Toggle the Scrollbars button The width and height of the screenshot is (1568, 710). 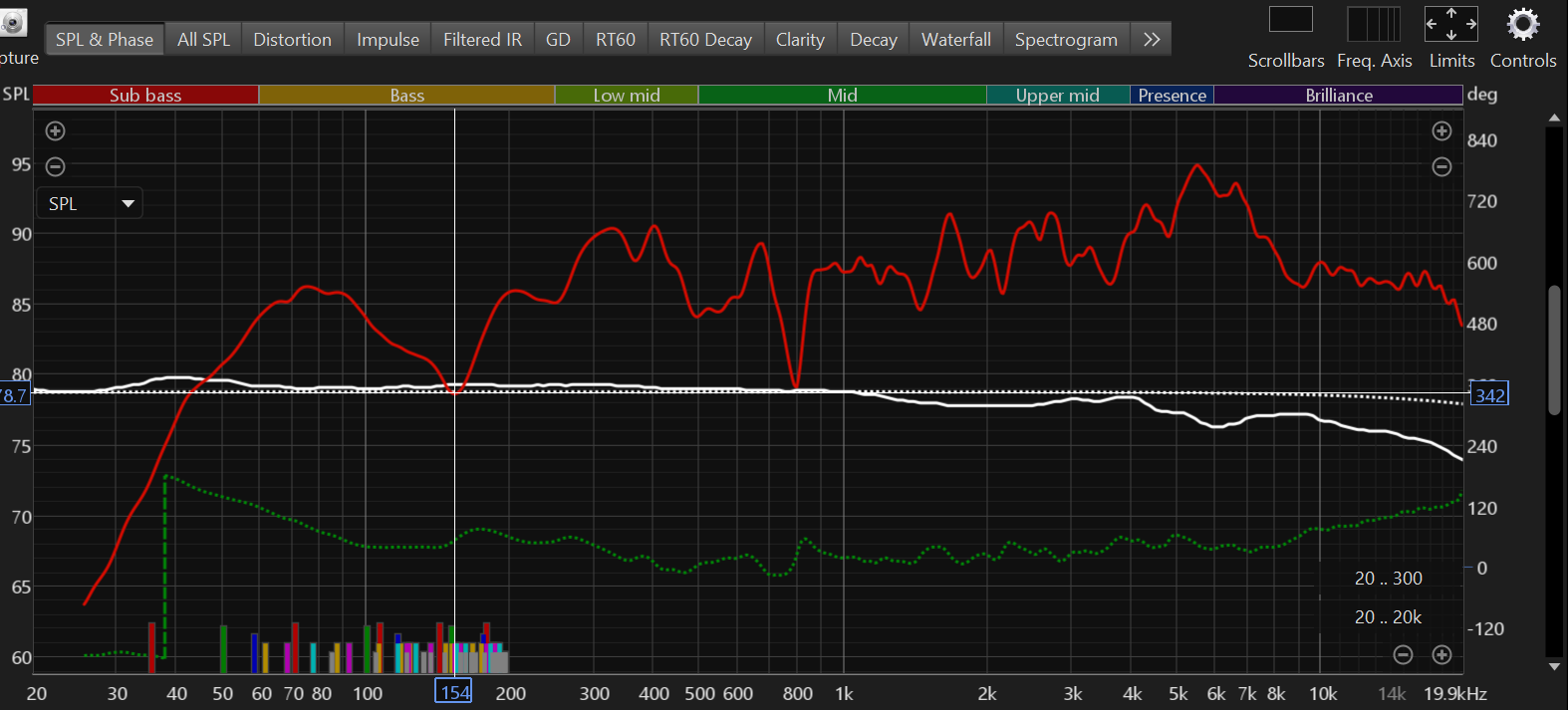click(x=1290, y=20)
